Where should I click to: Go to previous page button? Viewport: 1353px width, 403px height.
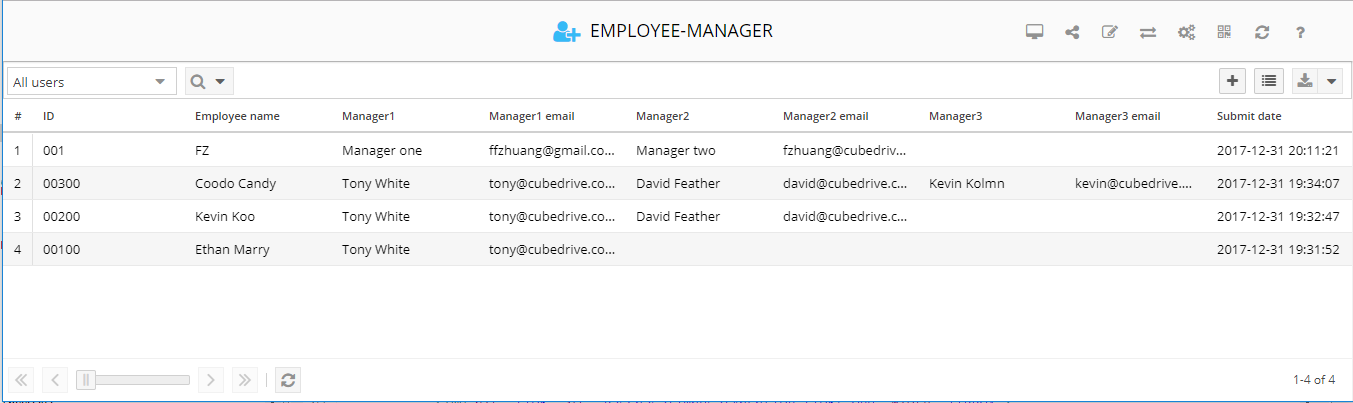tap(55, 379)
